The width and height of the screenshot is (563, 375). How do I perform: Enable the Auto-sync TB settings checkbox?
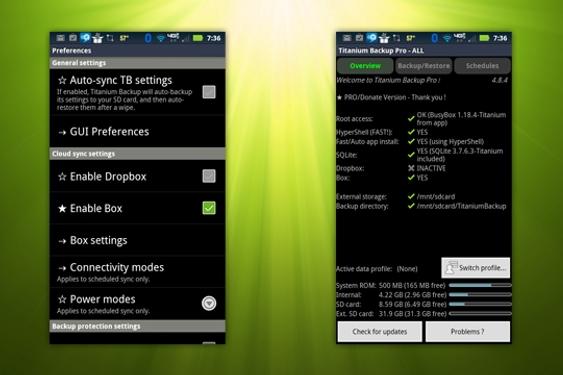pyautogui.click(x=209, y=92)
